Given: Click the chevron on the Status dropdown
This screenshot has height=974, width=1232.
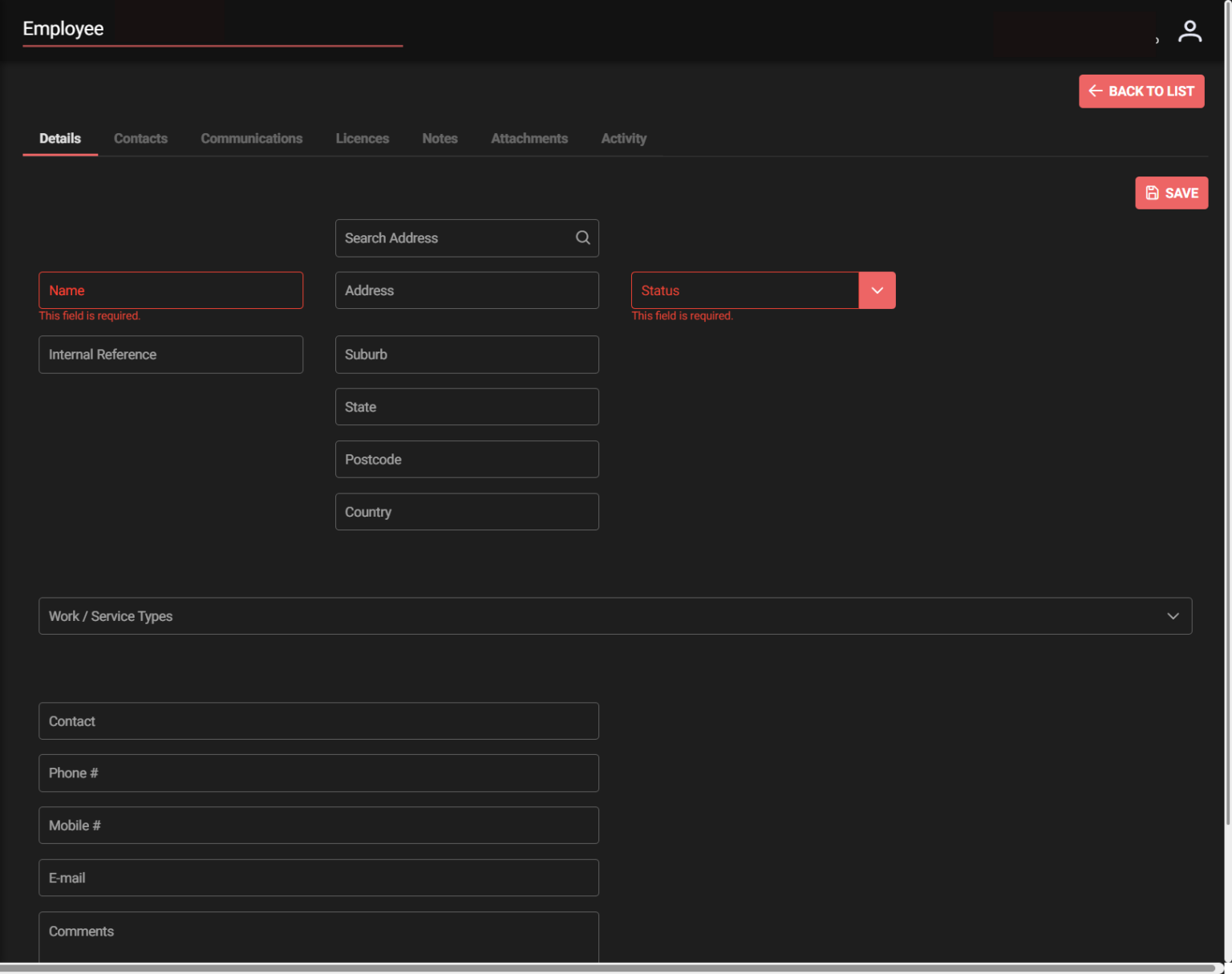Looking at the screenshot, I should tap(877, 290).
